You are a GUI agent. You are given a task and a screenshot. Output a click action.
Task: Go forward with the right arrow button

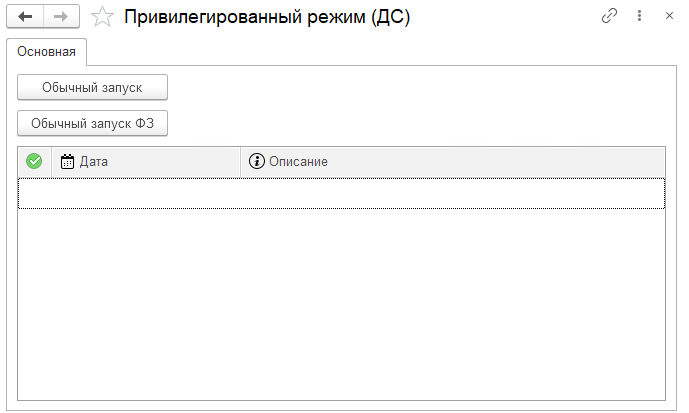[x=61, y=17]
